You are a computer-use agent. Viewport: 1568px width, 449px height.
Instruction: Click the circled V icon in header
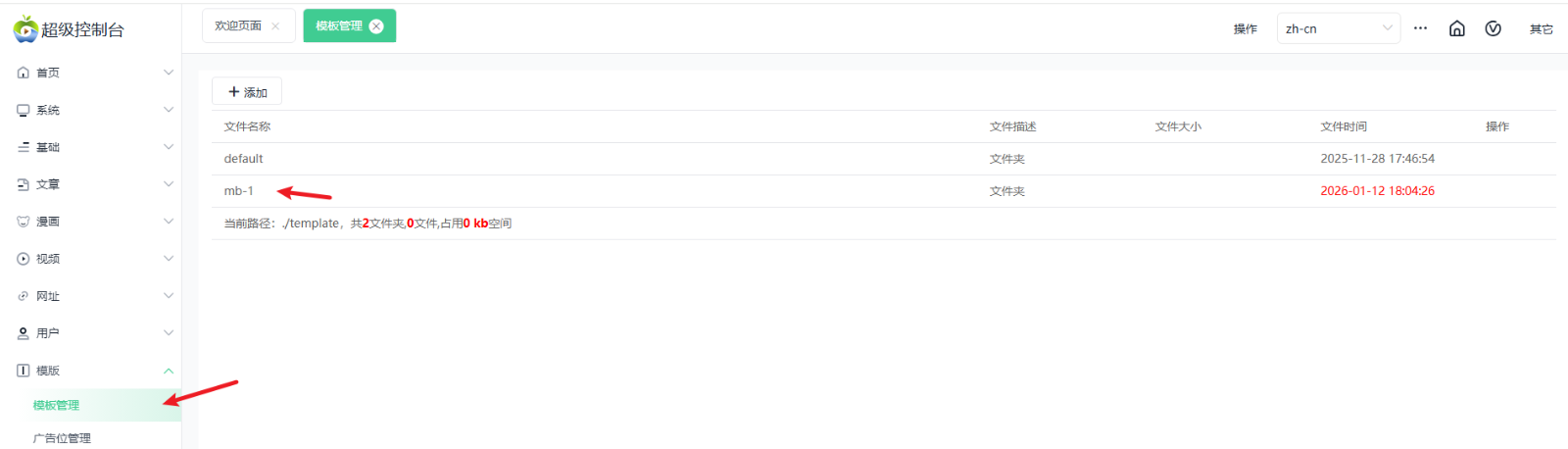click(1493, 28)
